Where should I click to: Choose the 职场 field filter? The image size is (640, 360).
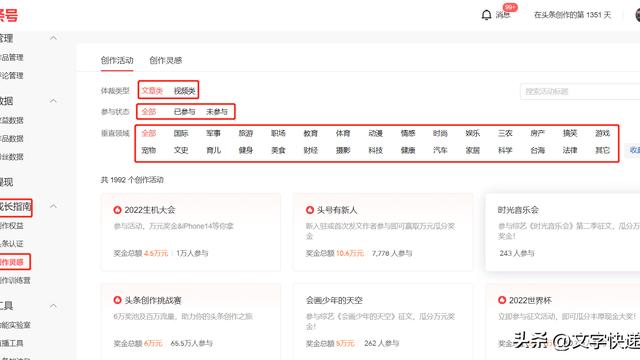click(x=278, y=133)
